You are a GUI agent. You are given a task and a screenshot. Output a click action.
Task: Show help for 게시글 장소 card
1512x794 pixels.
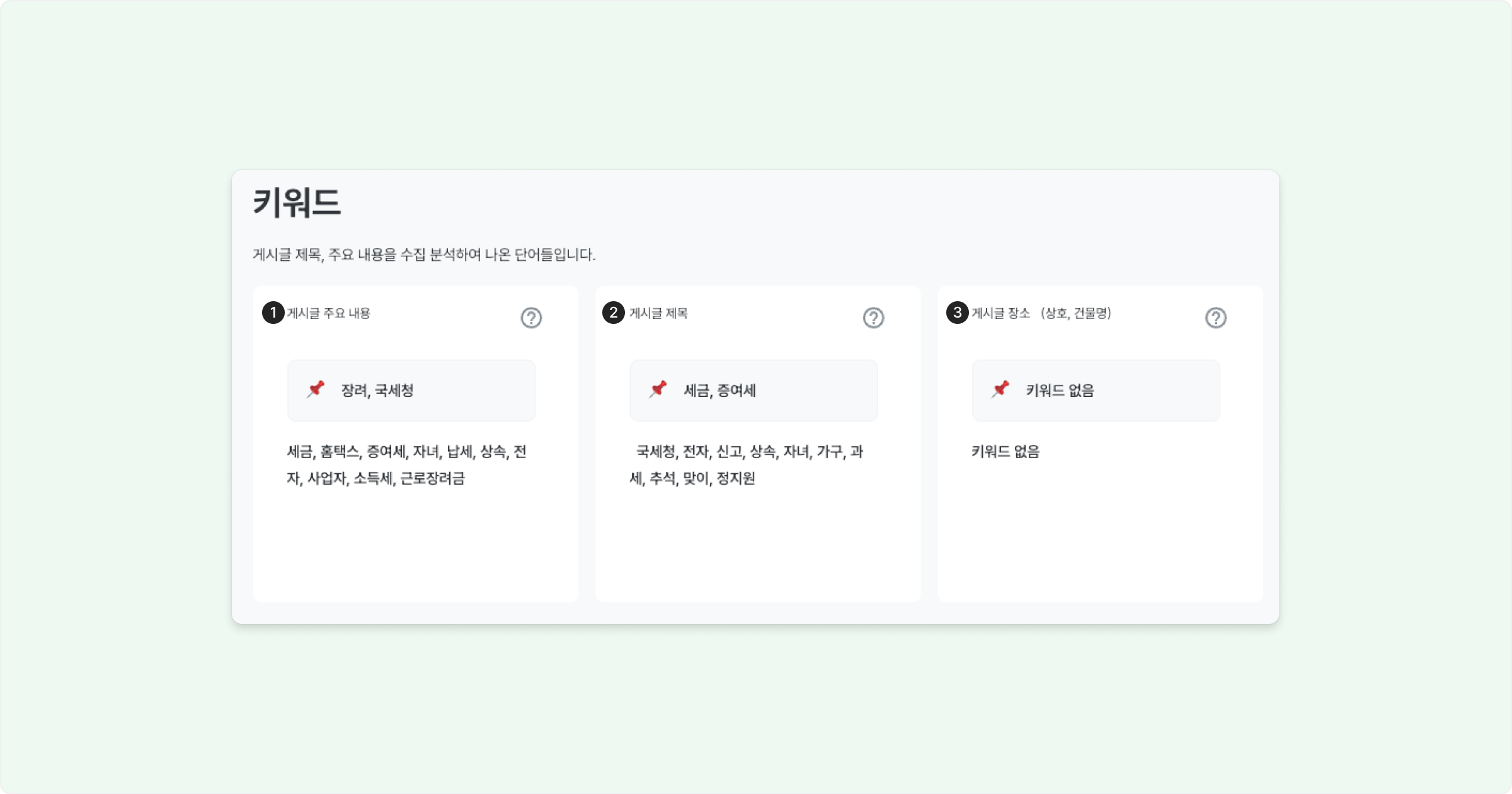(x=1215, y=318)
